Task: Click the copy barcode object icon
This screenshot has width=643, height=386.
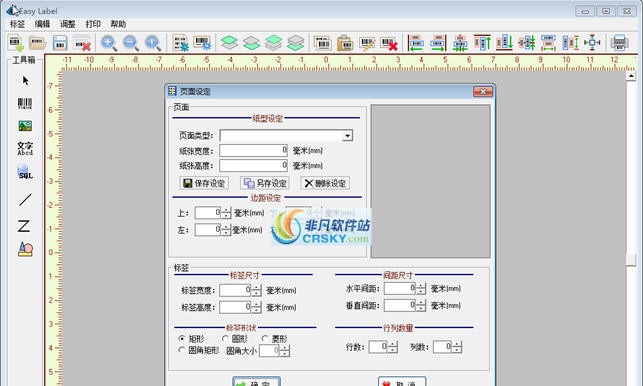Action: pos(323,43)
